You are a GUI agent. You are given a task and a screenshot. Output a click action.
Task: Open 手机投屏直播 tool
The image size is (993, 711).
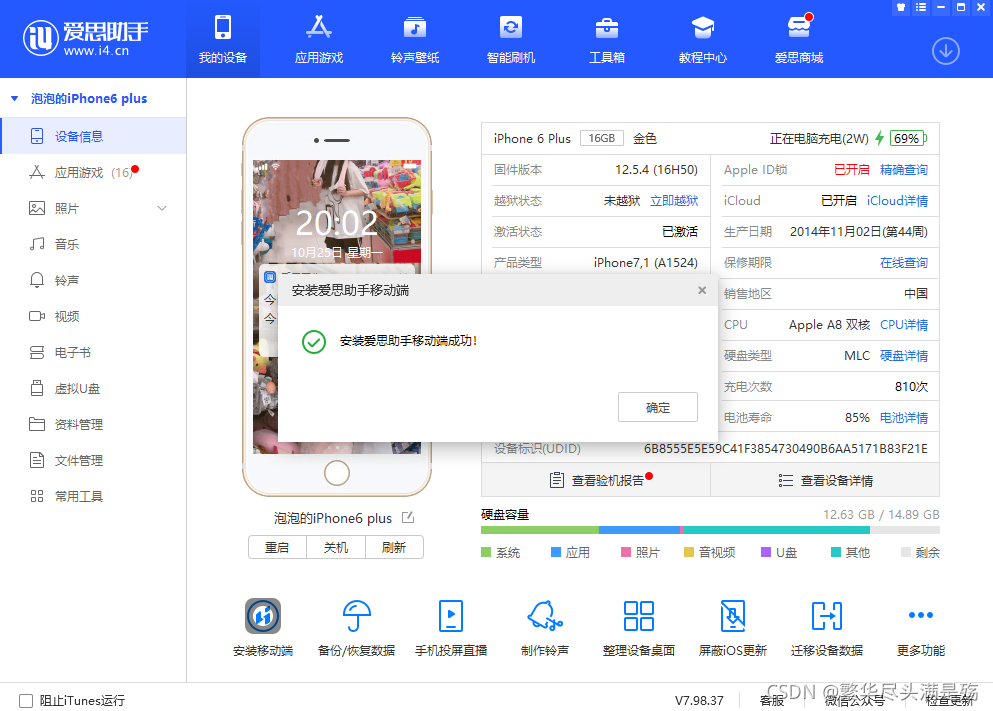451,627
